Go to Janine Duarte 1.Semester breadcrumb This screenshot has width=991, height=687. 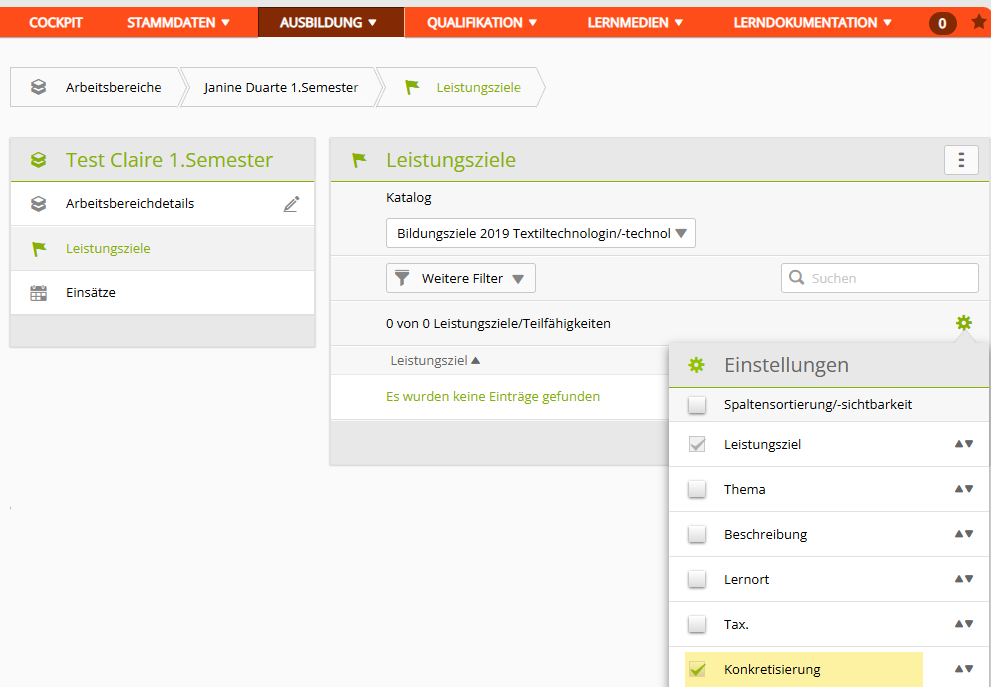(x=281, y=87)
